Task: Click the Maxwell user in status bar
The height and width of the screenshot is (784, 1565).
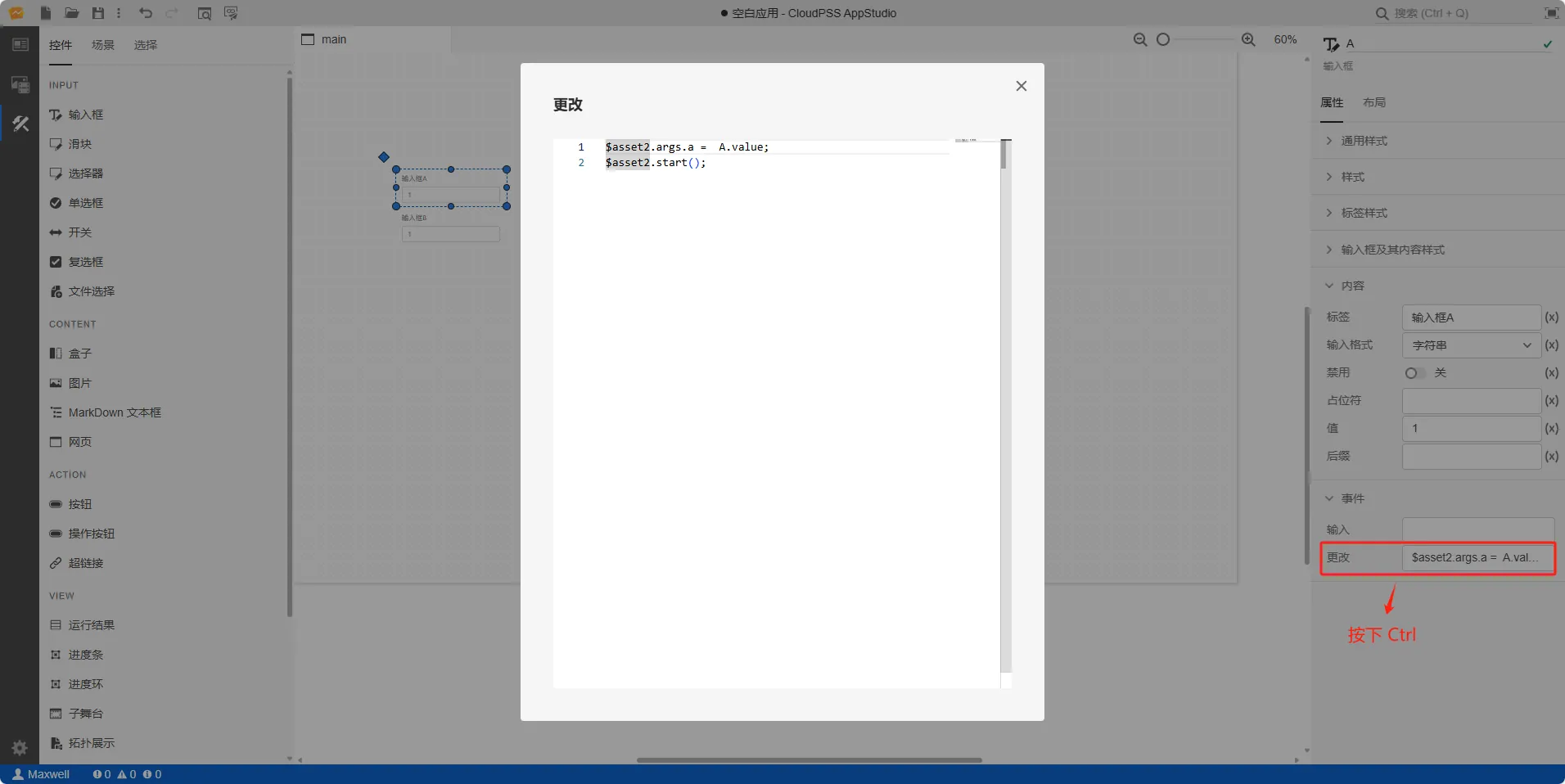Action: click(41, 774)
